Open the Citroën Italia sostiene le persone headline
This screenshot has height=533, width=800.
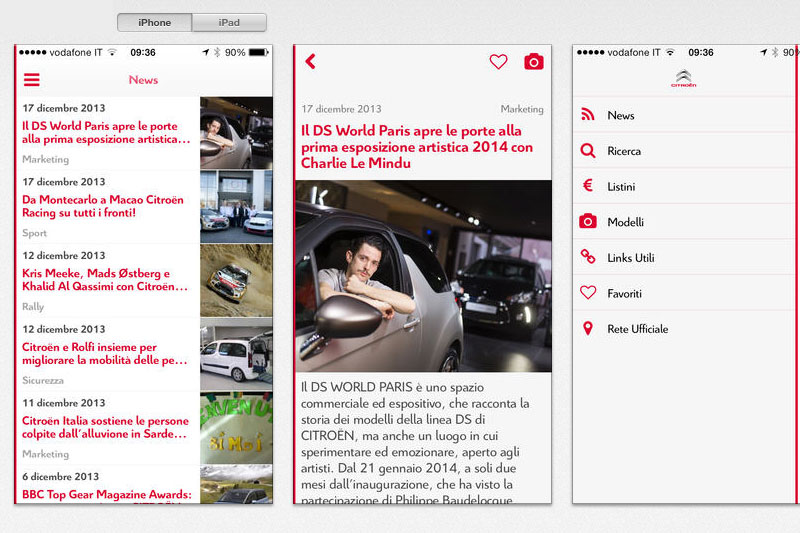click(105, 427)
